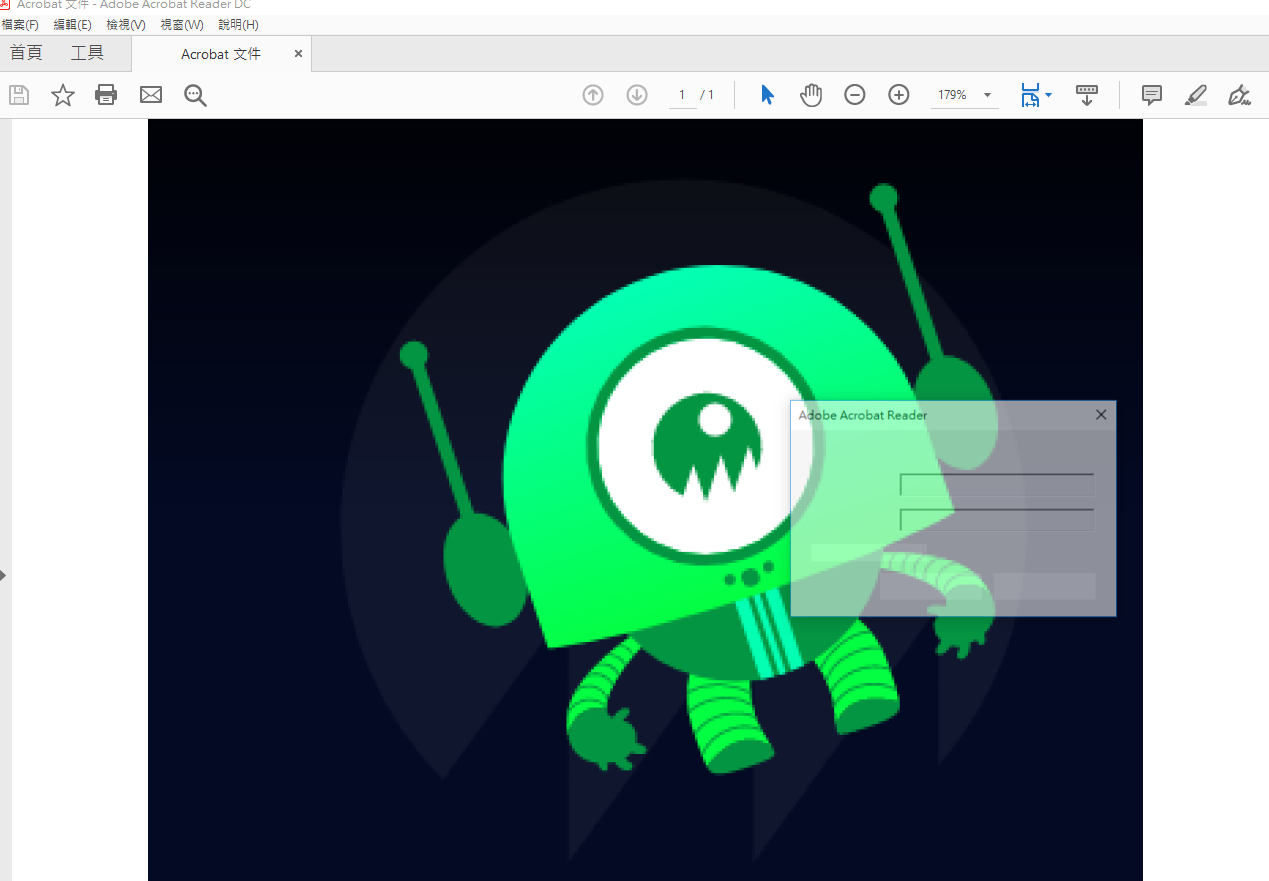Click the total page count "/ 1"
1269x881 pixels.
[x=707, y=95]
